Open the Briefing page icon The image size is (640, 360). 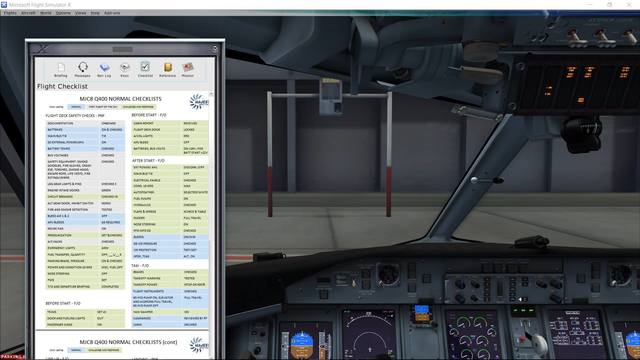pyautogui.click(x=61, y=69)
